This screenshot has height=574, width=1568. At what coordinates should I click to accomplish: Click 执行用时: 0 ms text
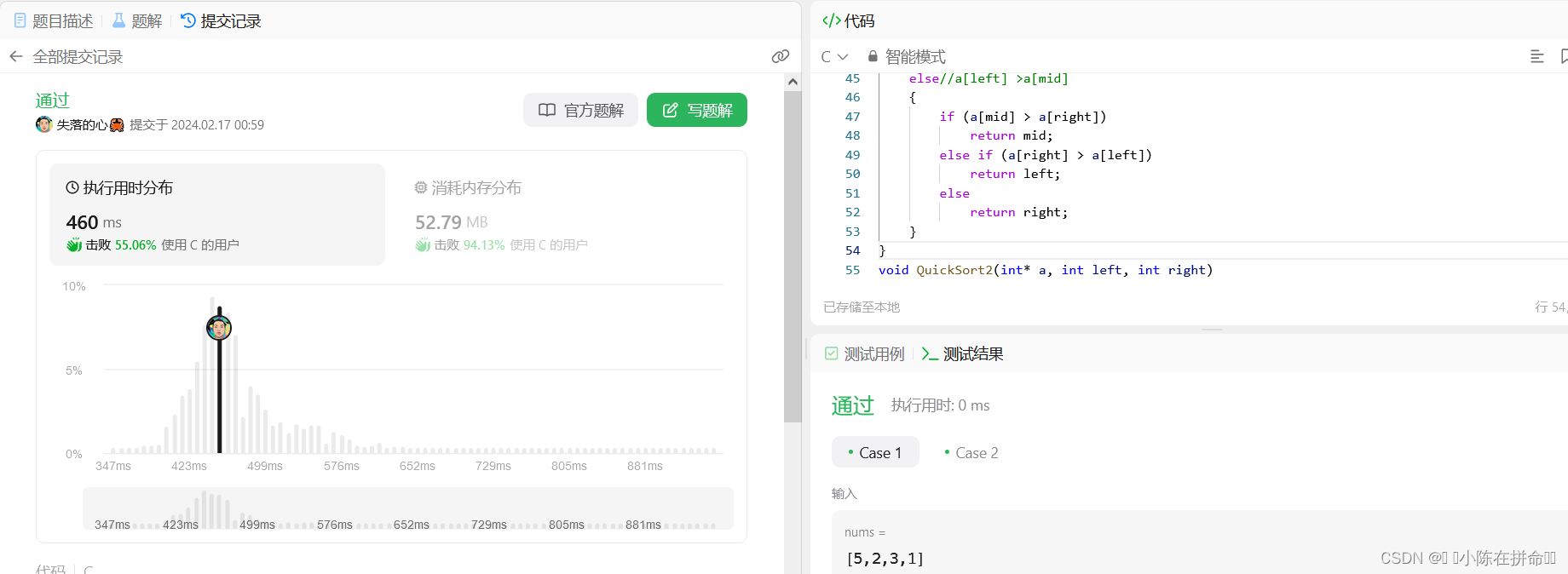point(941,405)
